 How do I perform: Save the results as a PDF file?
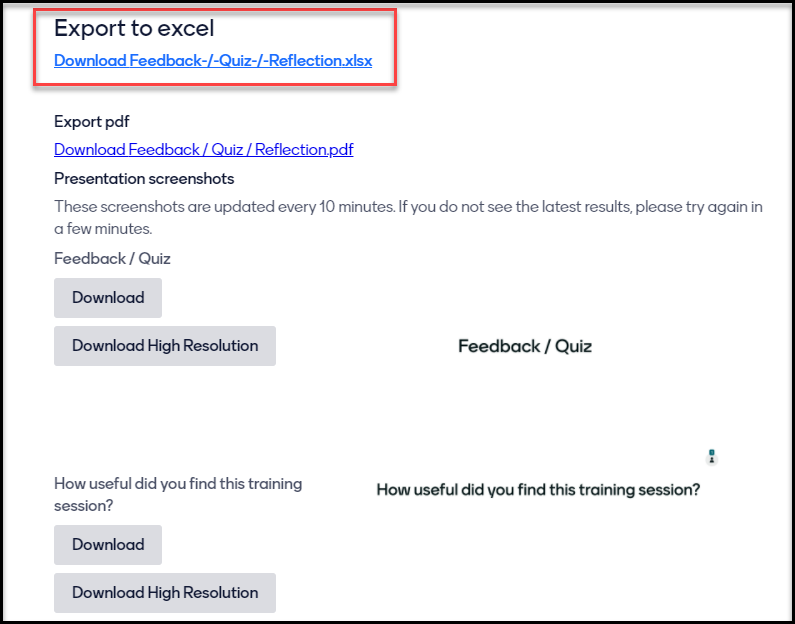203,150
